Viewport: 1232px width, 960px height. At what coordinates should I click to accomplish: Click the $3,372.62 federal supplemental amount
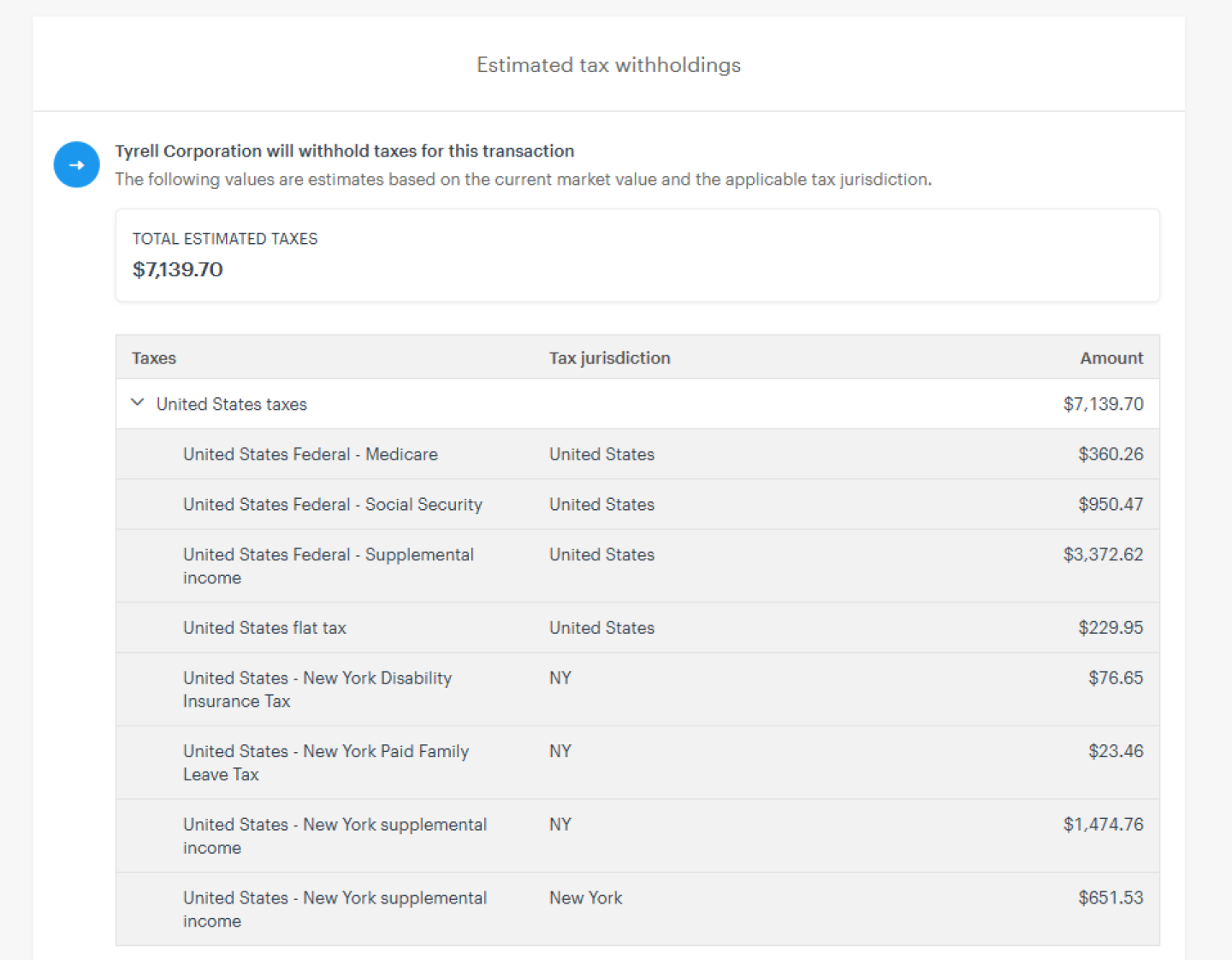1103,554
